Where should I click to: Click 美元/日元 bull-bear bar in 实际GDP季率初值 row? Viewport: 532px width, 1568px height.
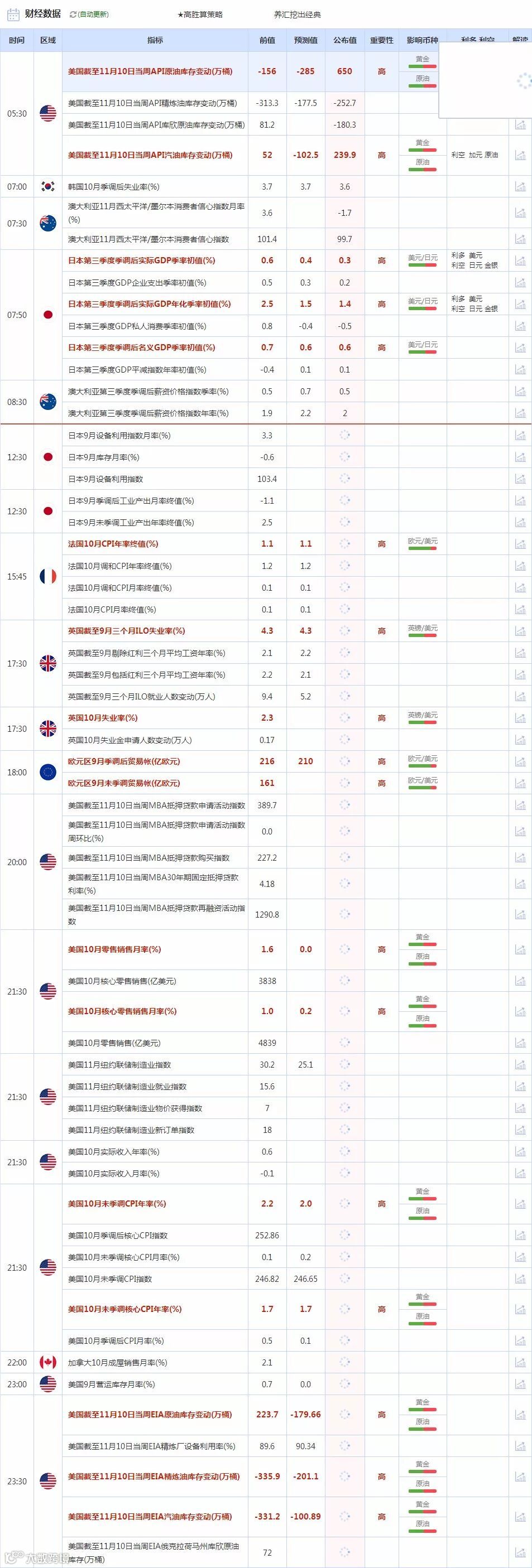click(423, 266)
